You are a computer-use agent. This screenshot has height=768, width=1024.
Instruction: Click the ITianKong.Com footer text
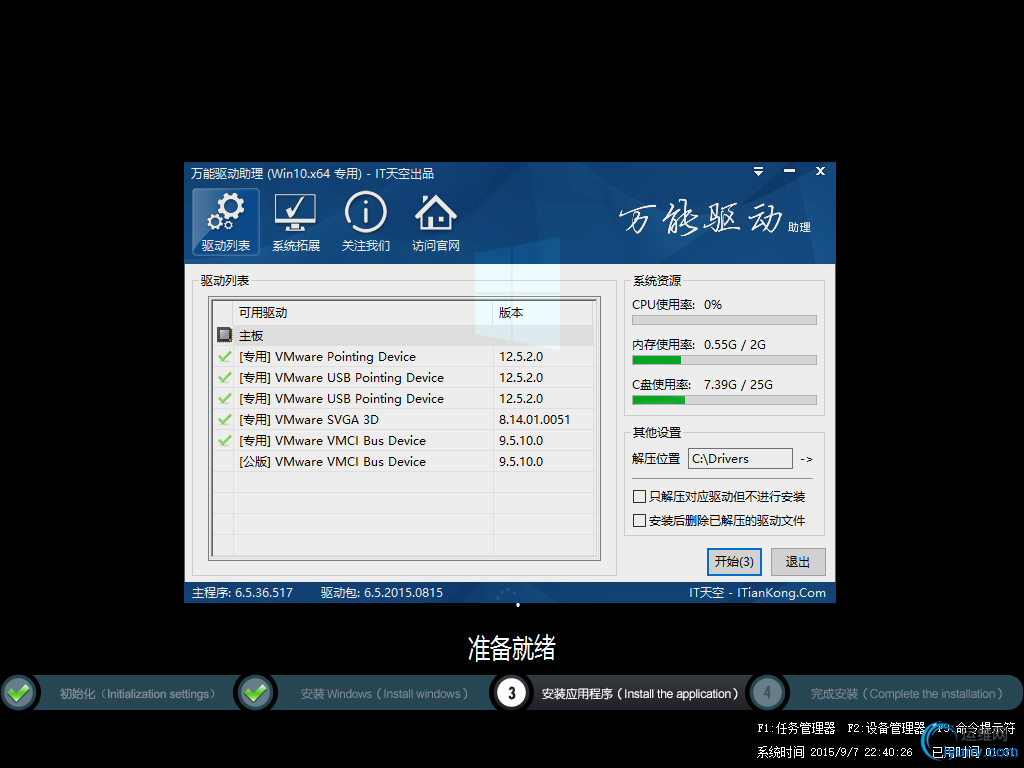781,592
